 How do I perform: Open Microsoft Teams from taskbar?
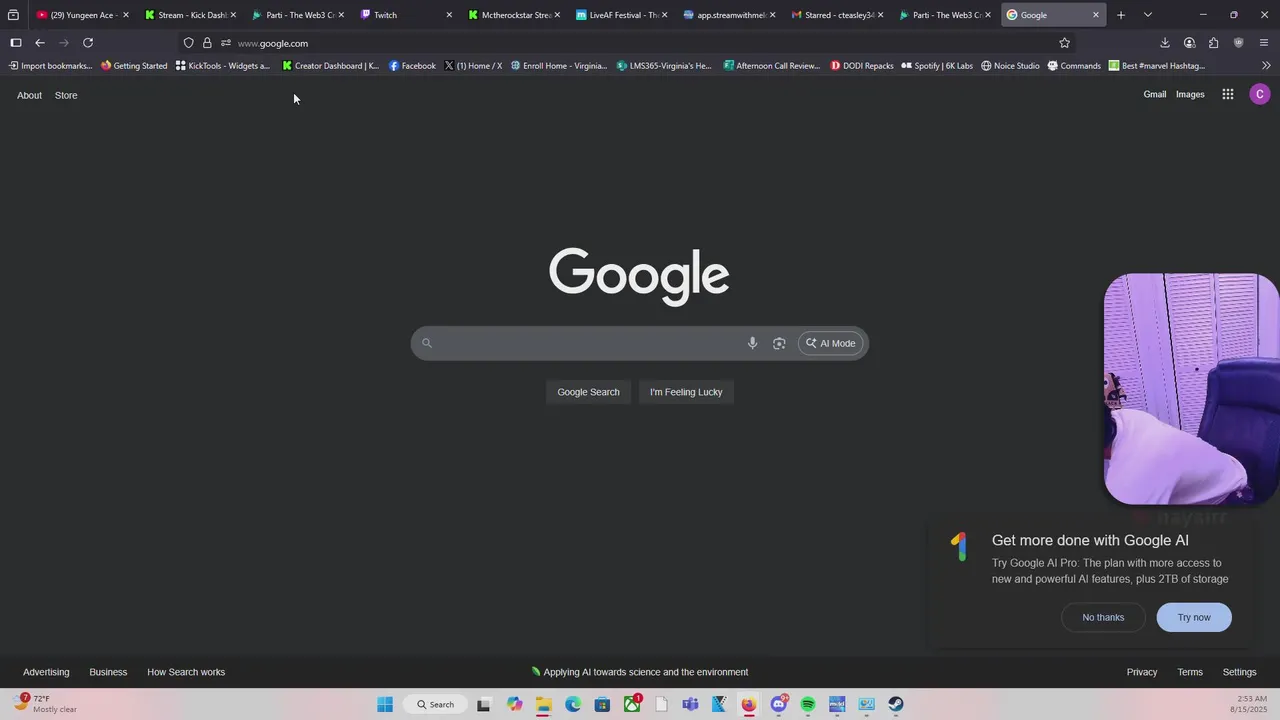[x=690, y=704]
